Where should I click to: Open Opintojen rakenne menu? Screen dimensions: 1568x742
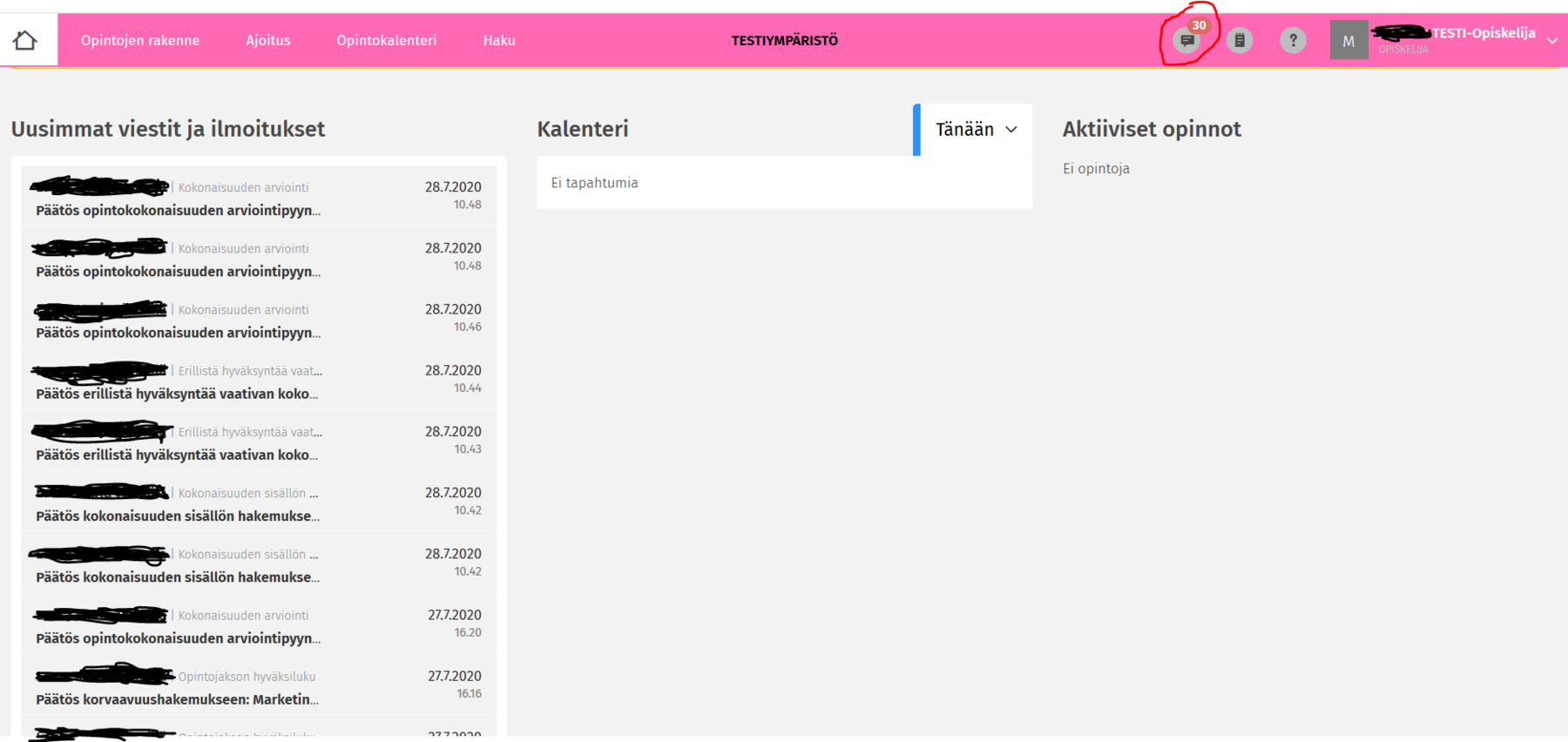[140, 40]
